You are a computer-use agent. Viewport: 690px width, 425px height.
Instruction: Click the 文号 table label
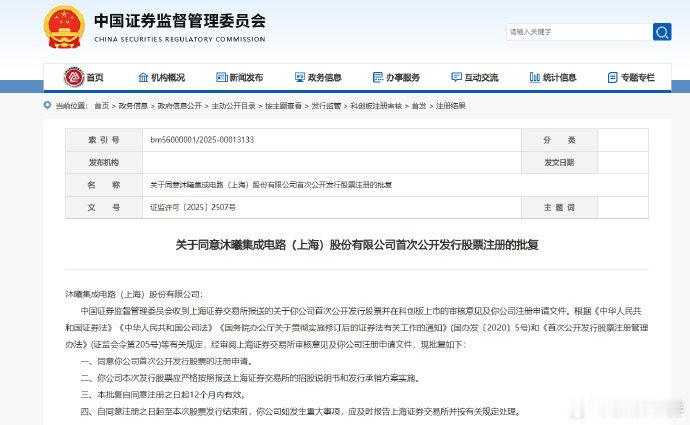pyautogui.click(x=104, y=207)
